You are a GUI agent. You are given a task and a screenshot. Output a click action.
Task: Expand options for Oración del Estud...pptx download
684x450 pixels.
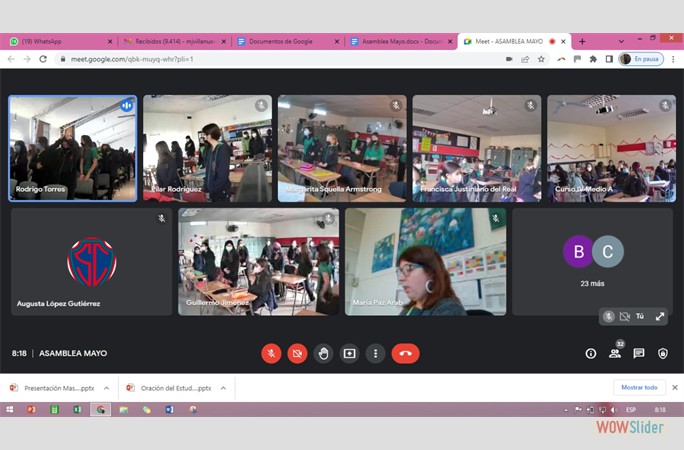coord(223,388)
